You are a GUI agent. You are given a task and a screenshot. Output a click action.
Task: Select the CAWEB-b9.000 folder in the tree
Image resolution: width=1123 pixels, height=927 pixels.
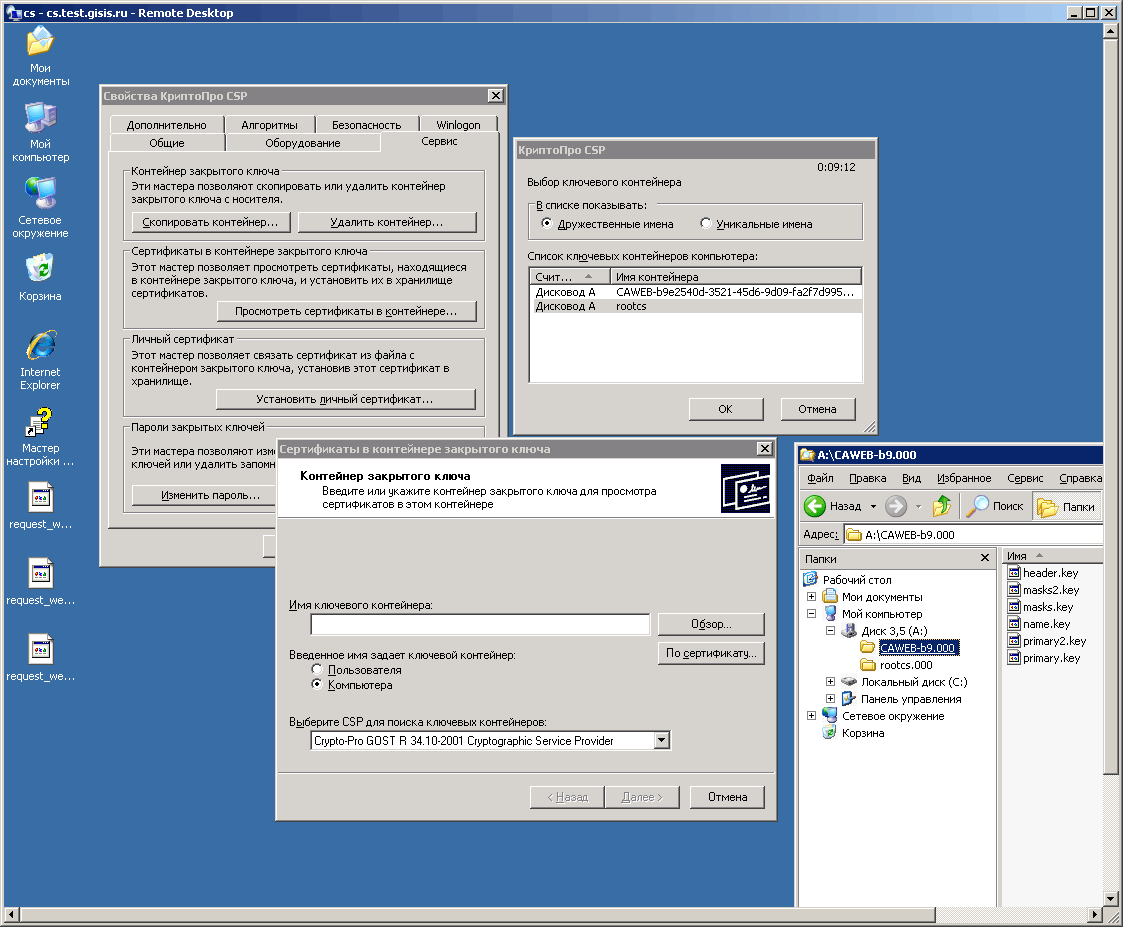click(x=917, y=648)
